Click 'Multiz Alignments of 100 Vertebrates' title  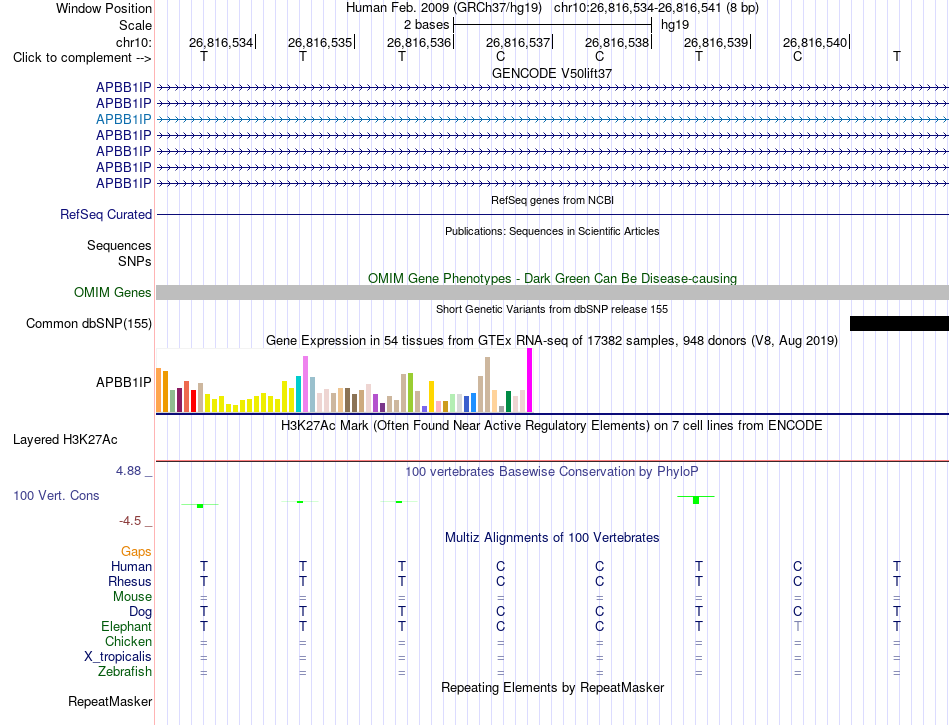pos(552,537)
